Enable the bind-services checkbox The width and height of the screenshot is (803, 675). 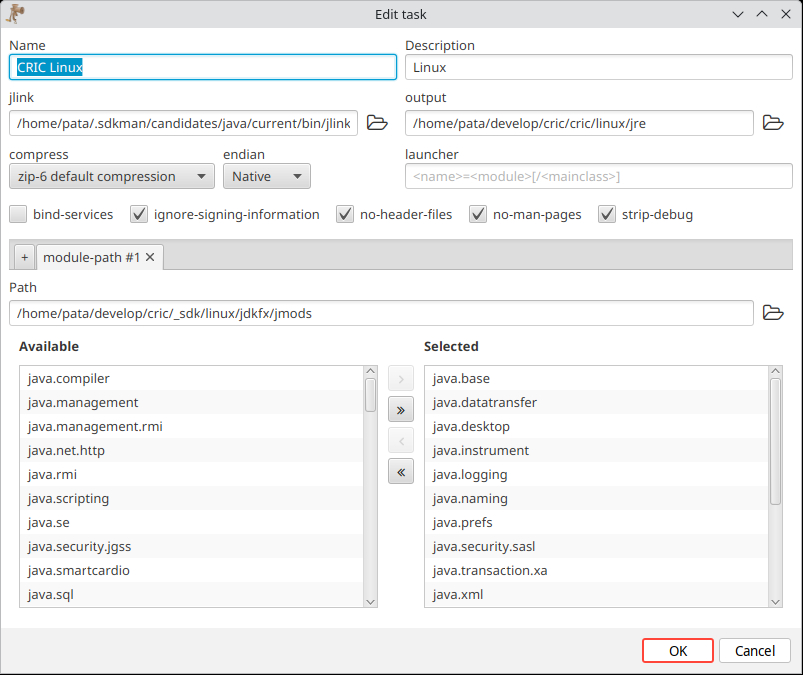(18, 214)
